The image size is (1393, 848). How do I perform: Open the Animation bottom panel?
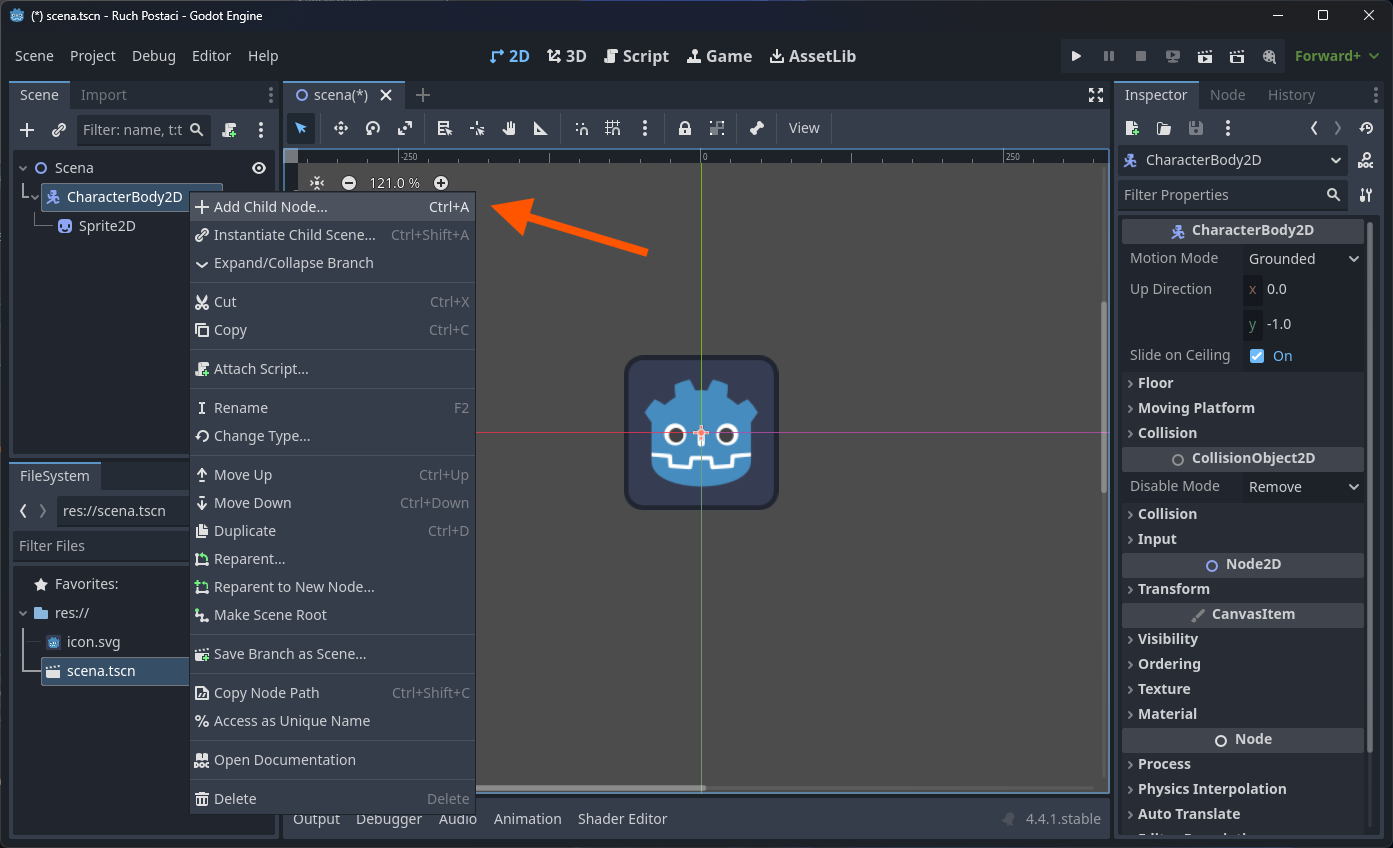coord(528,819)
